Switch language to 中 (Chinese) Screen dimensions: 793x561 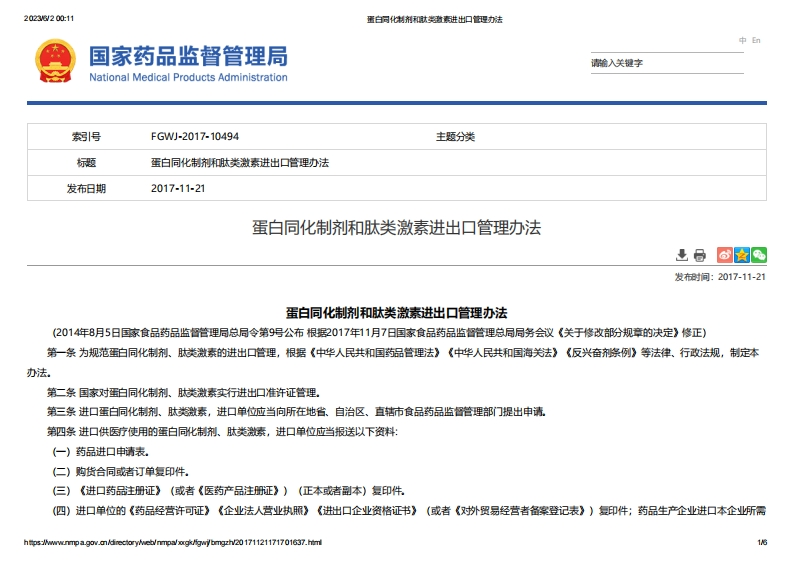tap(742, 40)
